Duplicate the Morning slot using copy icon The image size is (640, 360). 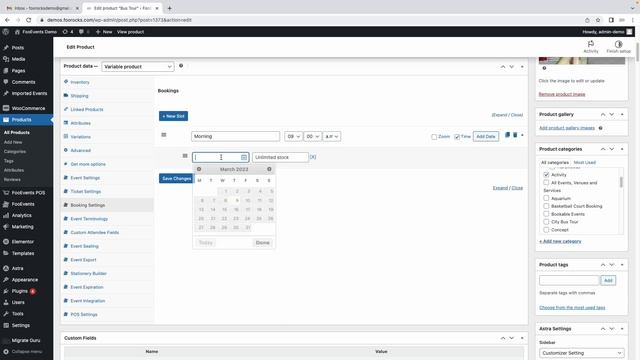pyautogui.click(x=507, y=135)
